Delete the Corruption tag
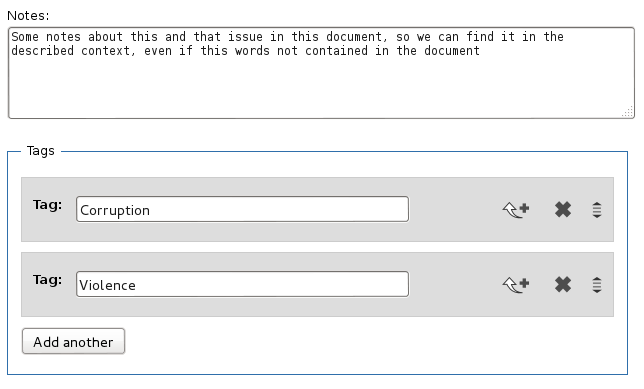This screenshot has height=389, width=644. 563,209
